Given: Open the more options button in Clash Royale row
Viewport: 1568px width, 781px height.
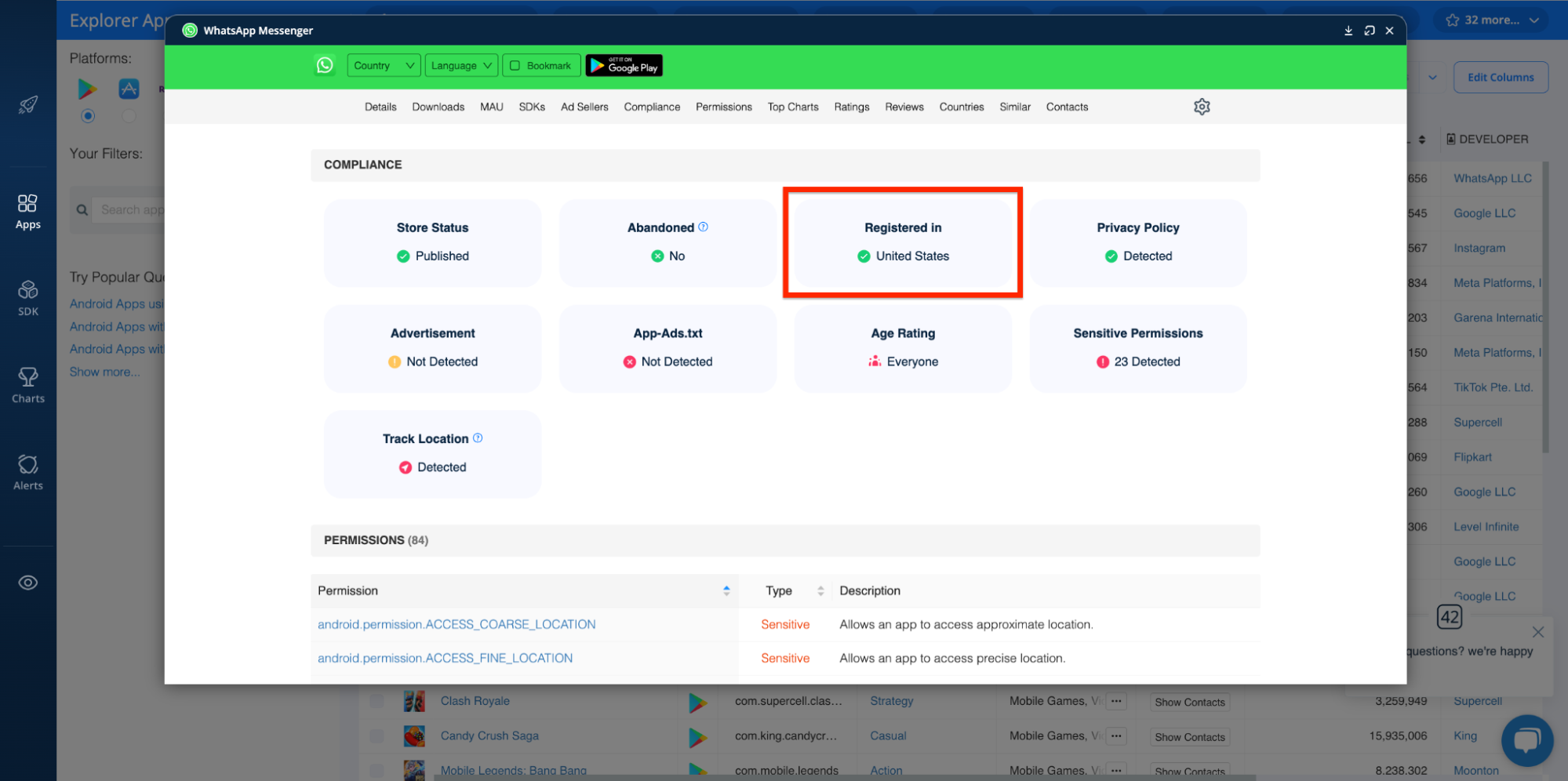Looking at the screenshot, I should (x=1116, y=702).
